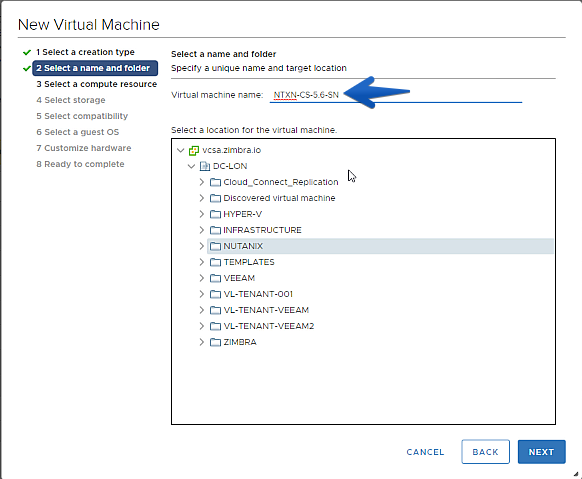
Task: Click the NUTANIX folder icon
Action: 215,246
